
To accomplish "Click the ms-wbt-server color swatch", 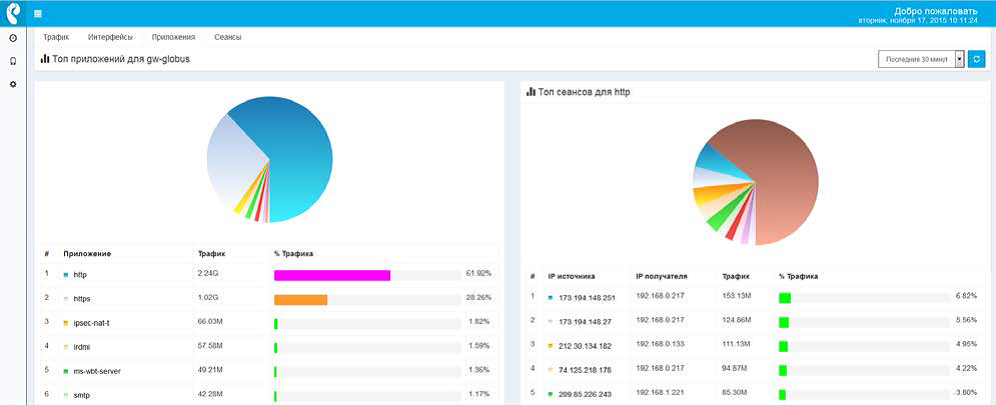I will [x=65, y=371].
